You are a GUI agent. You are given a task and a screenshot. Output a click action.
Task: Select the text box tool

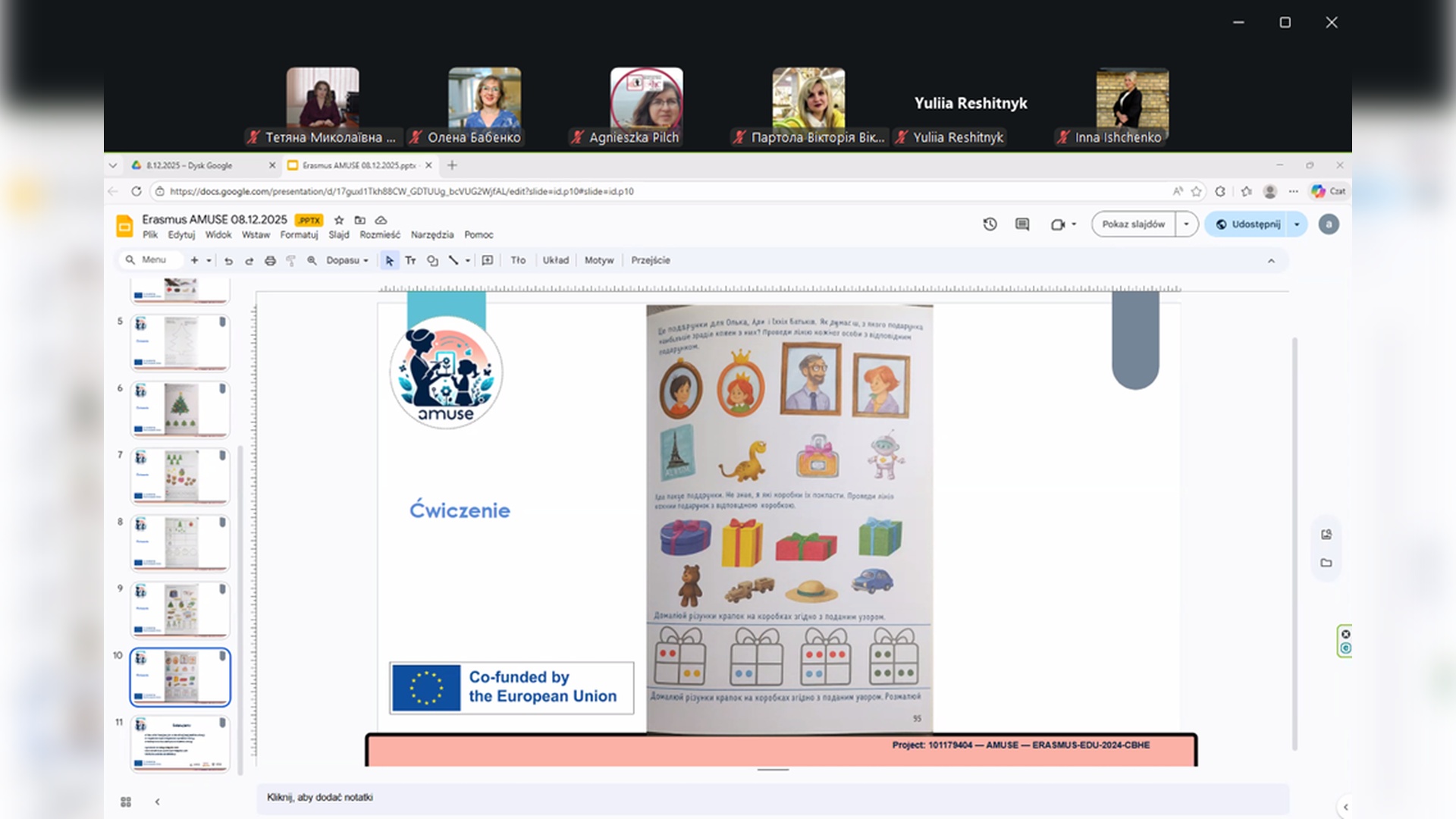click(410, 261)
